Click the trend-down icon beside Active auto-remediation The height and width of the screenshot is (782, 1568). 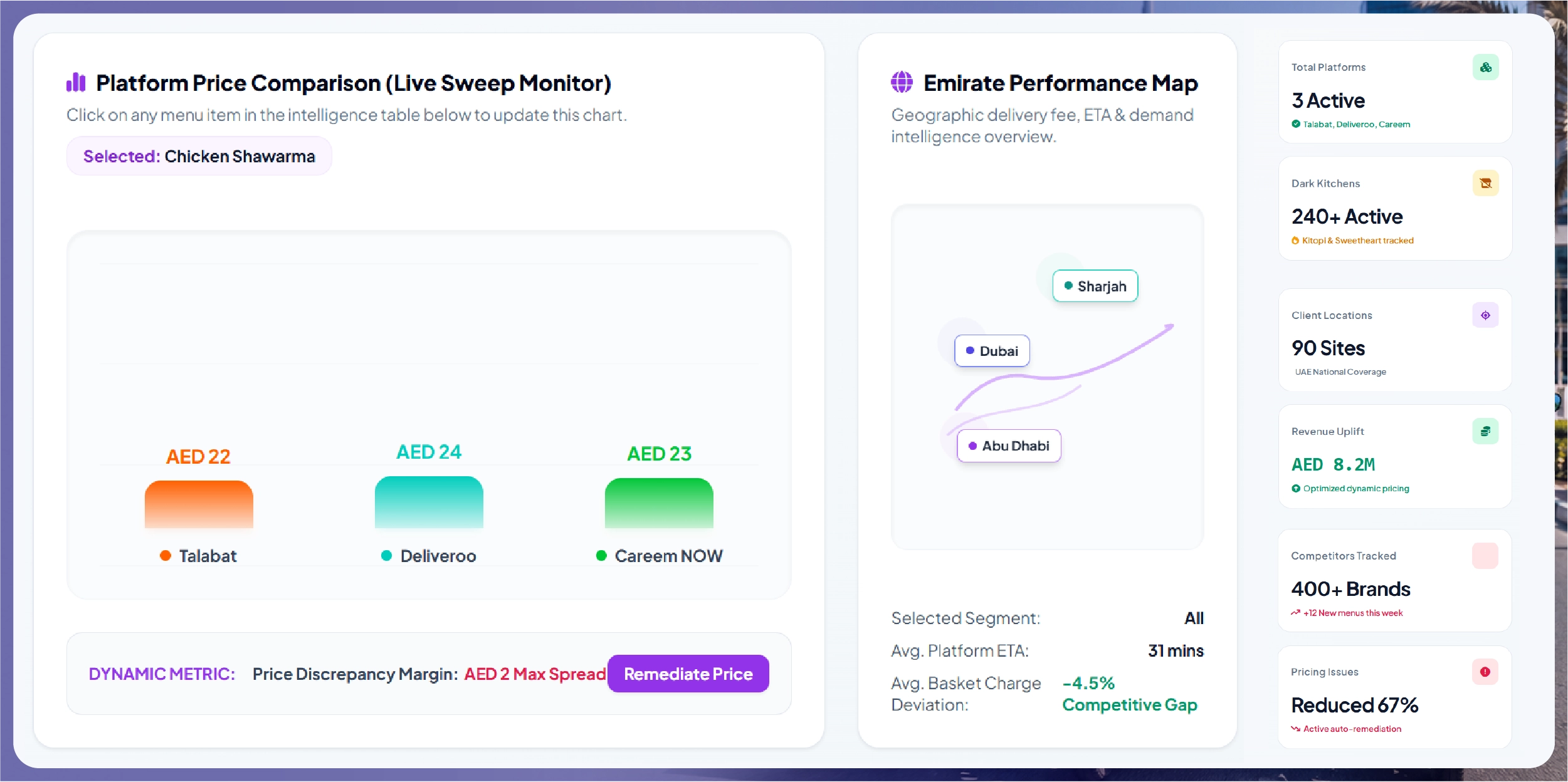[x=1295, y=729]
